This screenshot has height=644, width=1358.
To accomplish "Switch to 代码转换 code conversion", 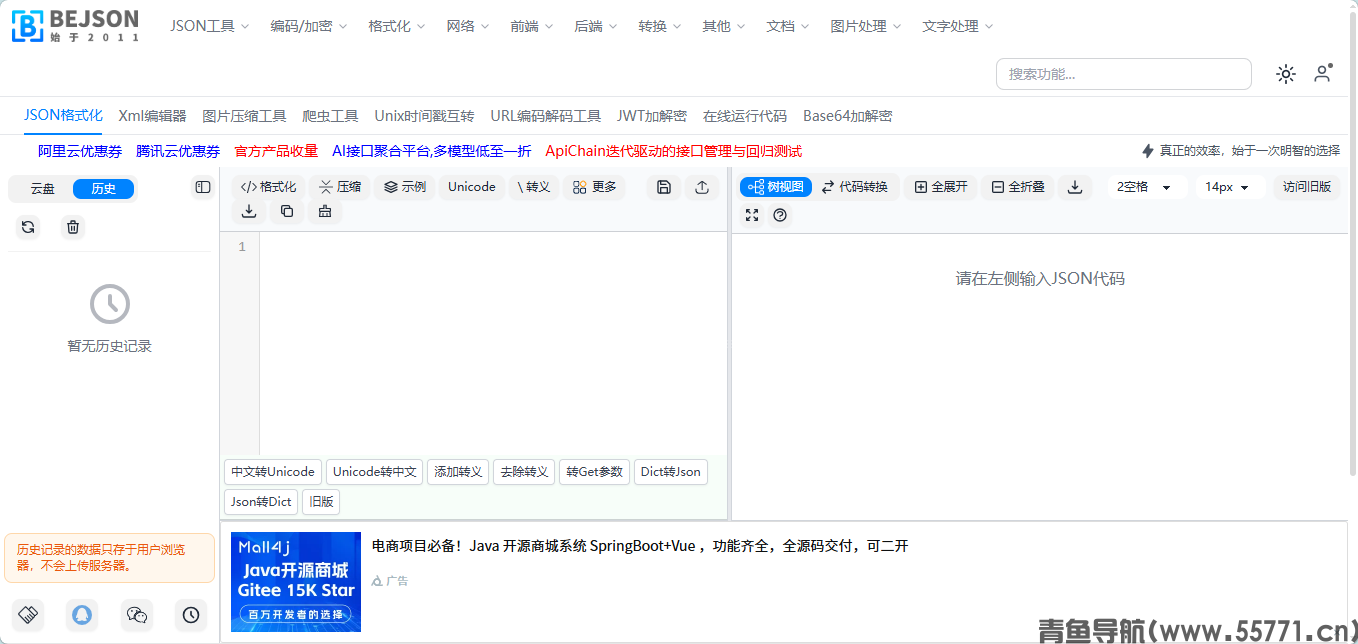I will coord(855,187).
